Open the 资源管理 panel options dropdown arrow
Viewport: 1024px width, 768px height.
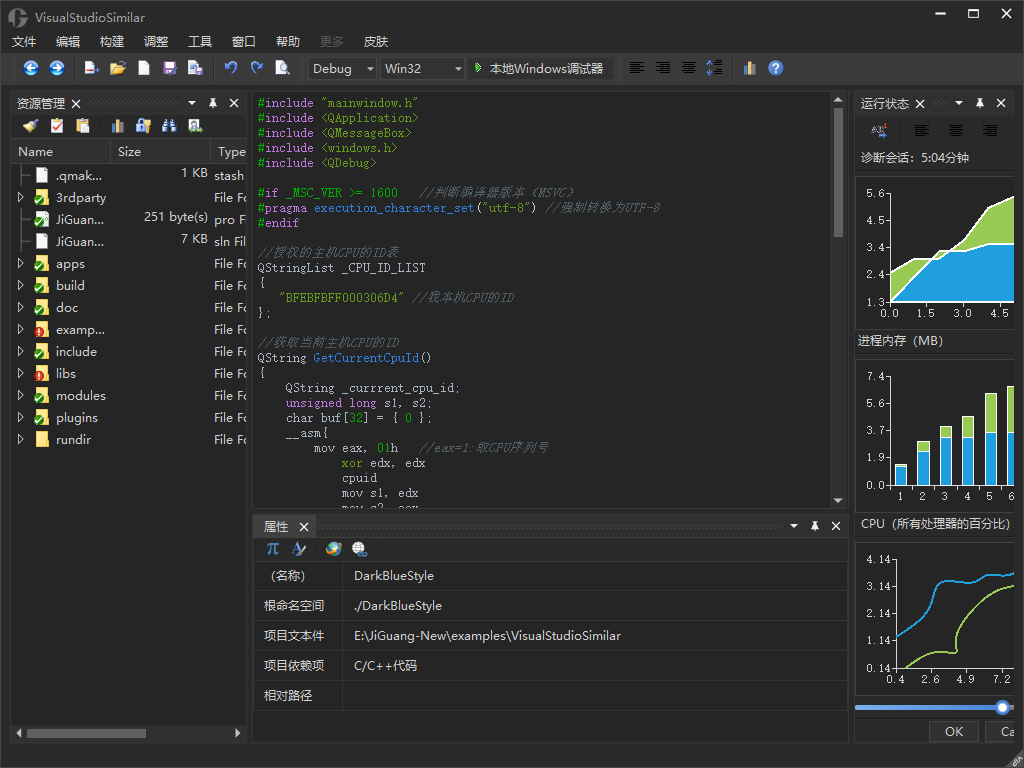(x=192, y=103)
